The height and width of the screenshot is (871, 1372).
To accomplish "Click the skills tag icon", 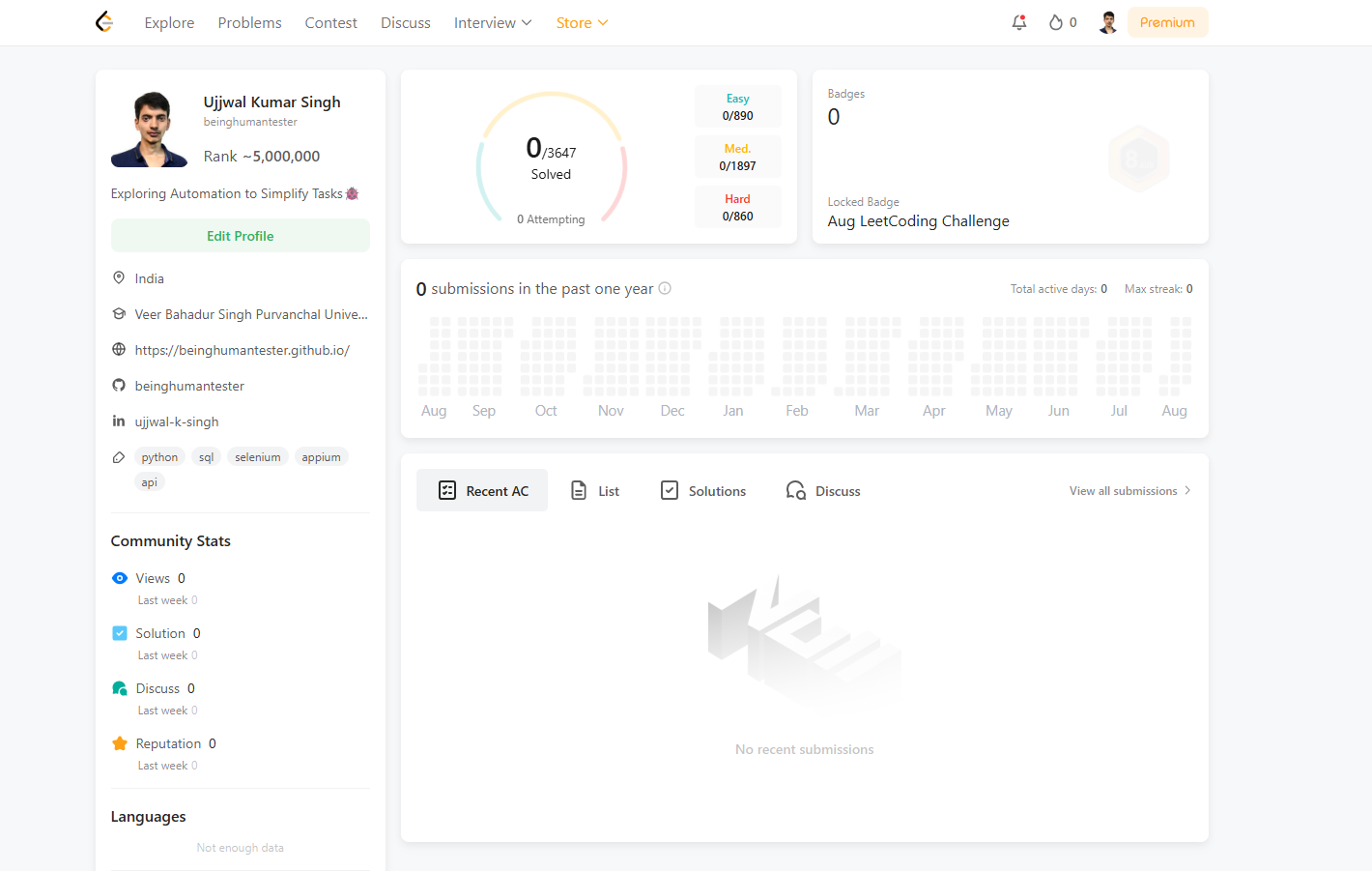I will pyautogui.click(x=119, y=457).
